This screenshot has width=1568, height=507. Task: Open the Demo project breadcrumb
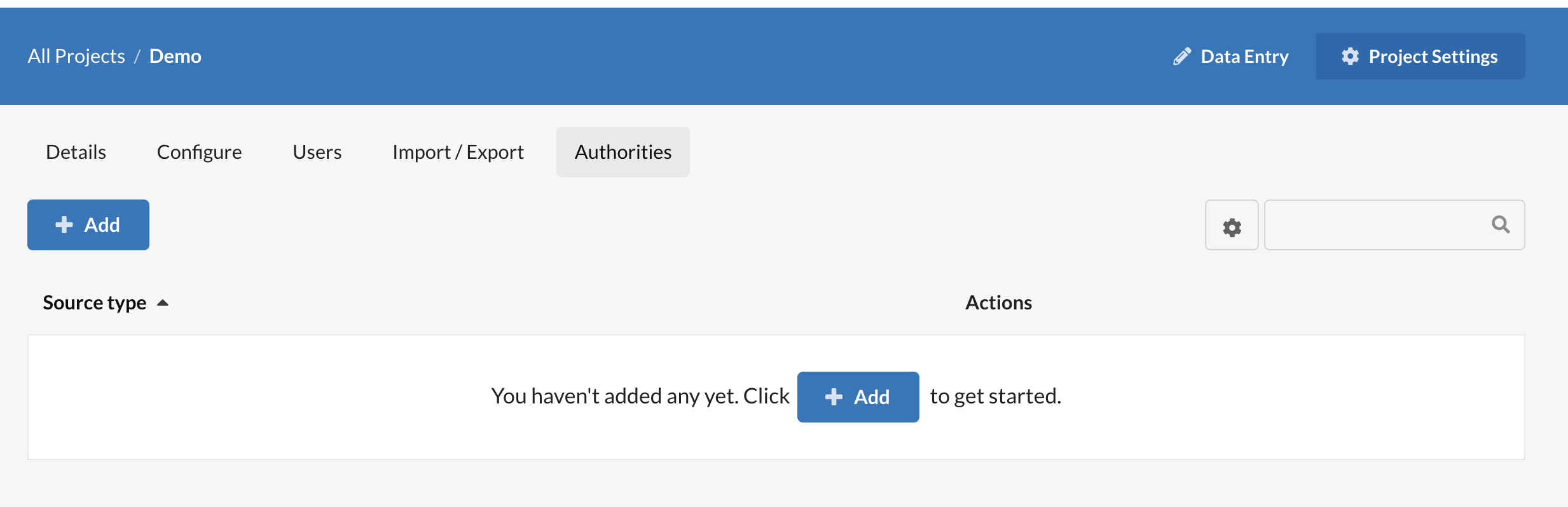pyautogui.click(x=175, y=57)
